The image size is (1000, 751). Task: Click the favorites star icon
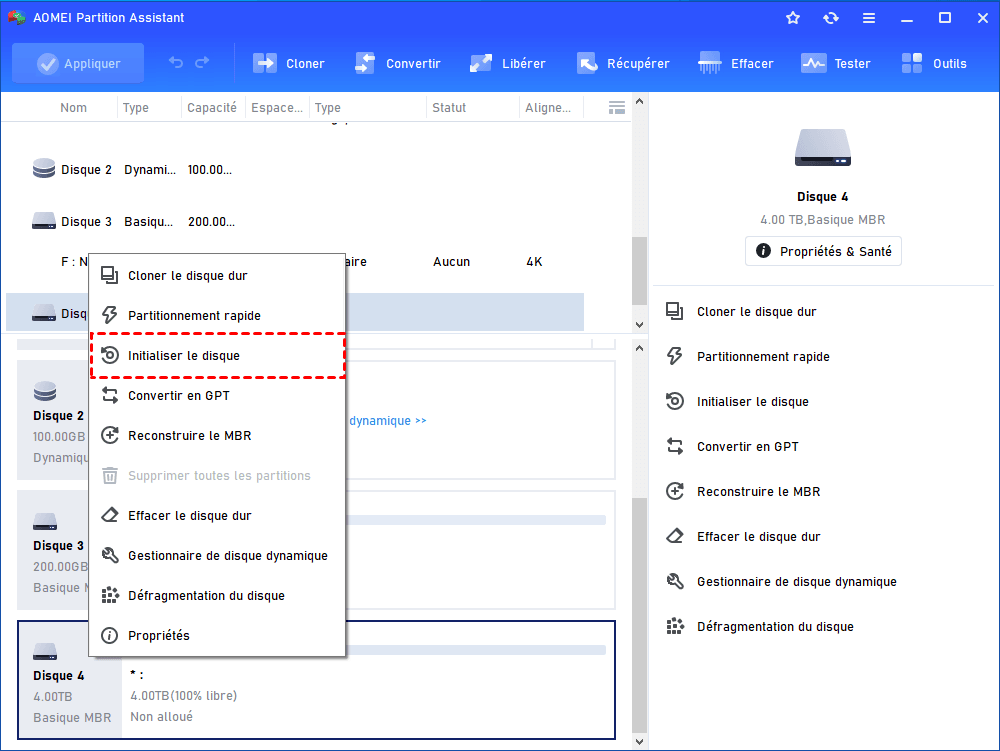click(793, 18)
